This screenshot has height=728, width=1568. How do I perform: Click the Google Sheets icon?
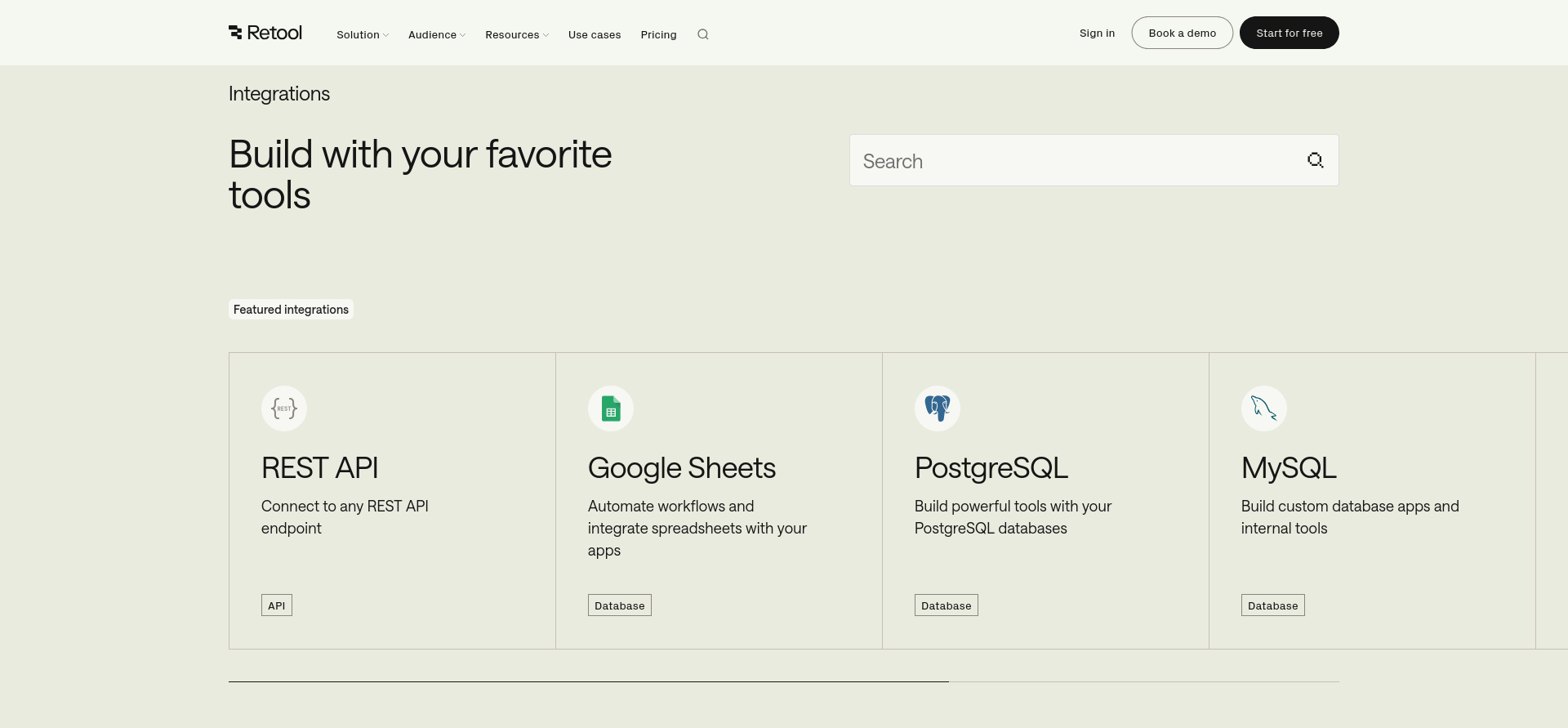611,409
